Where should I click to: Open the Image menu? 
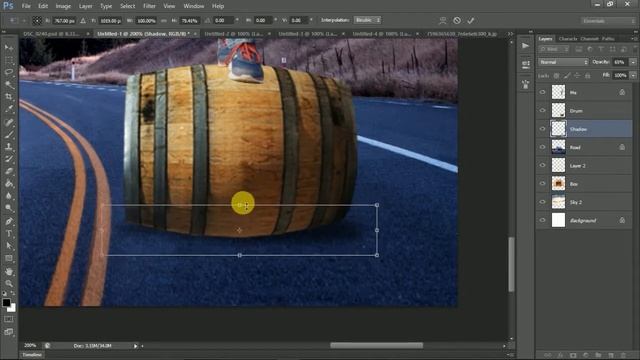coord(63,6)
